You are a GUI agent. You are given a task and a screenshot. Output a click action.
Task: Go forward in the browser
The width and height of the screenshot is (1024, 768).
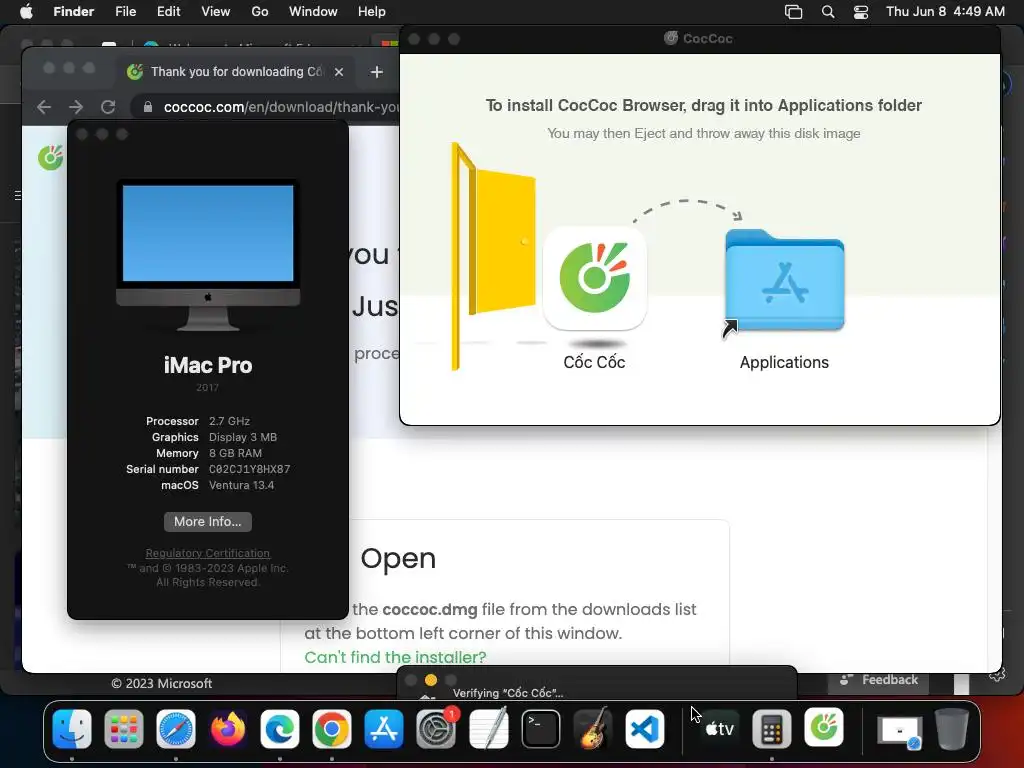pyautogui.click(x=76, y=107)
